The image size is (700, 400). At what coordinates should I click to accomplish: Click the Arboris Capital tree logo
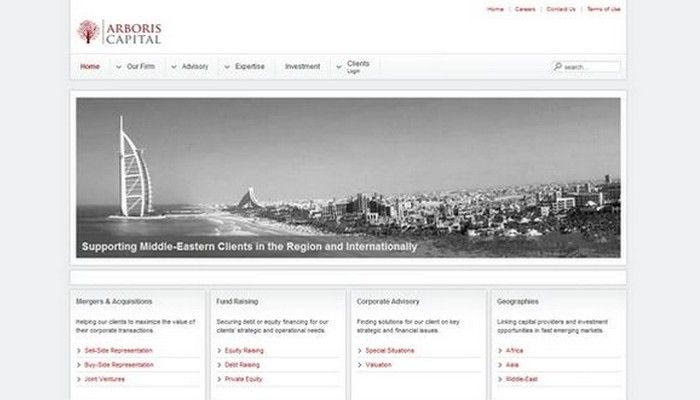(x=88, y=32)
